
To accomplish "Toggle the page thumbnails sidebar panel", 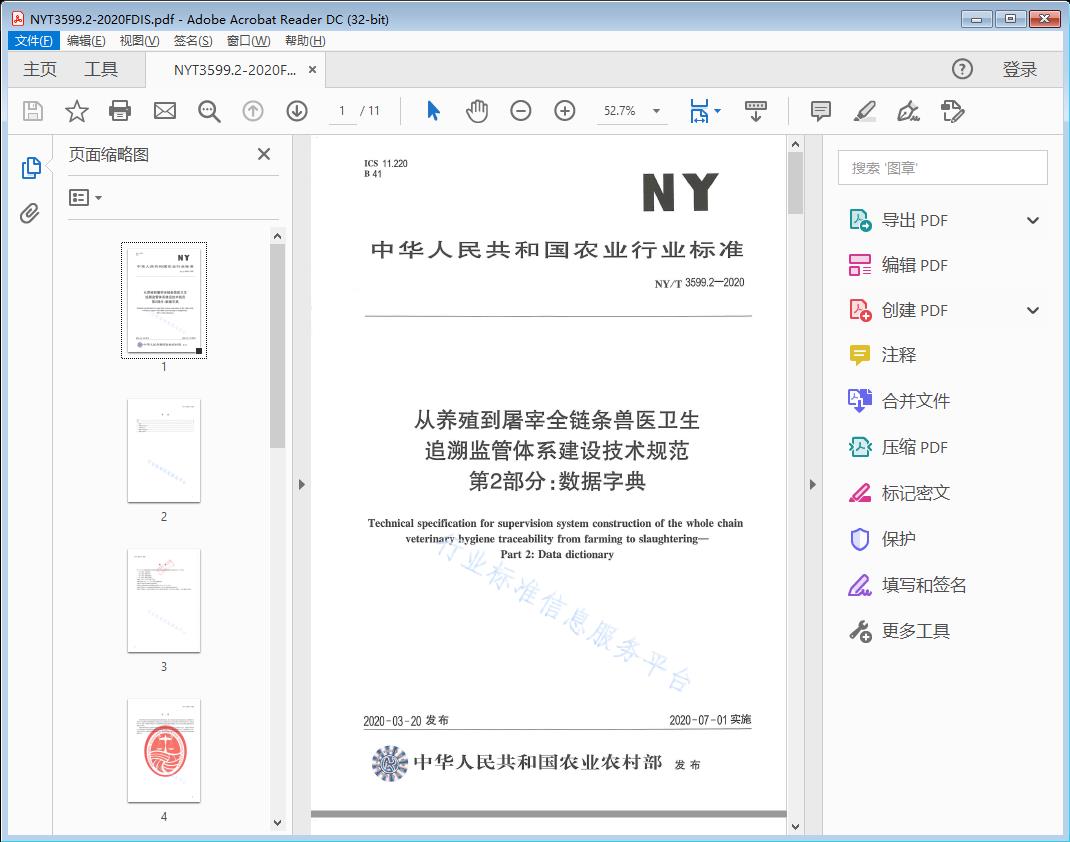I will click(x=31, y=167).
